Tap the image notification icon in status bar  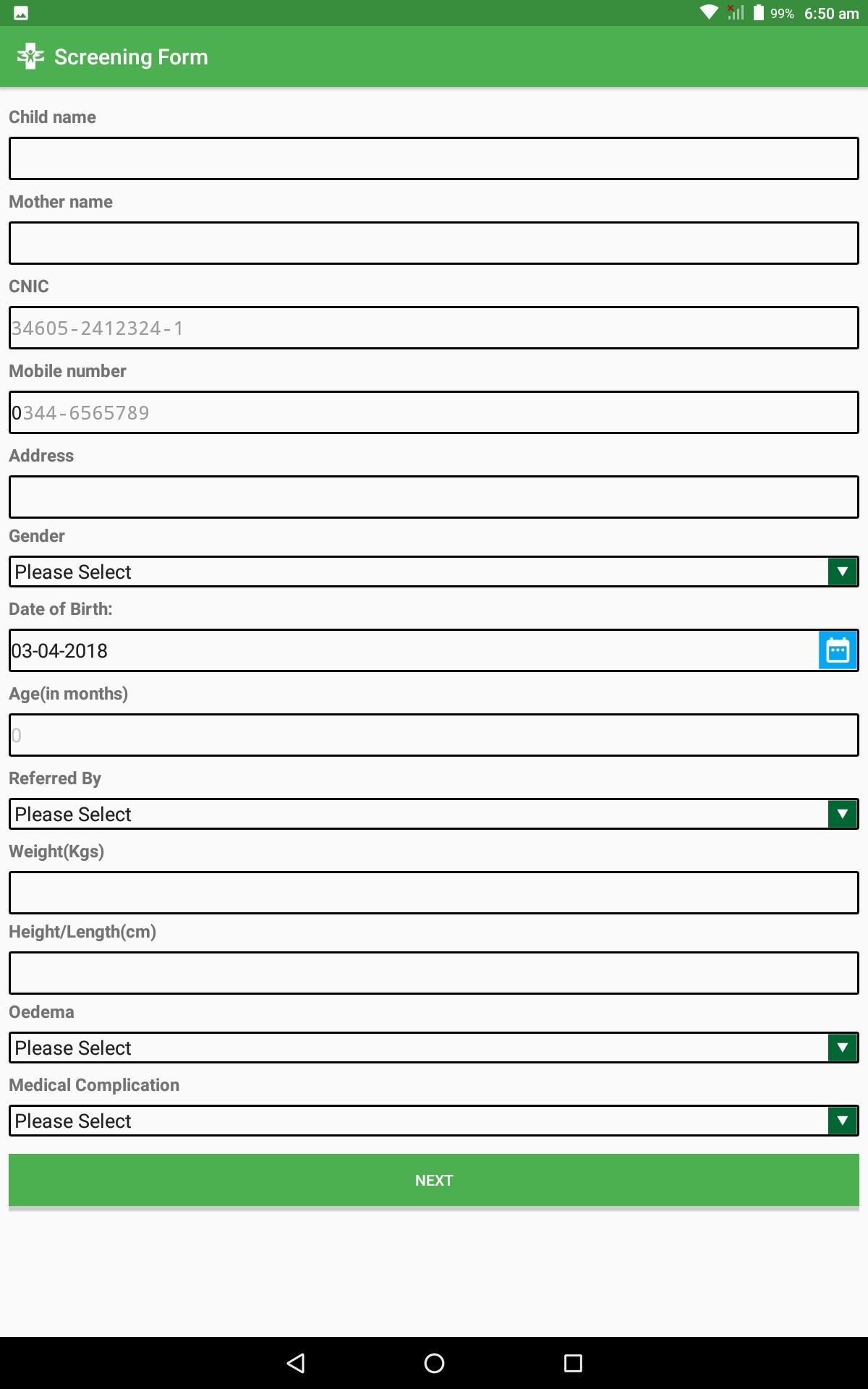(21, 13)
